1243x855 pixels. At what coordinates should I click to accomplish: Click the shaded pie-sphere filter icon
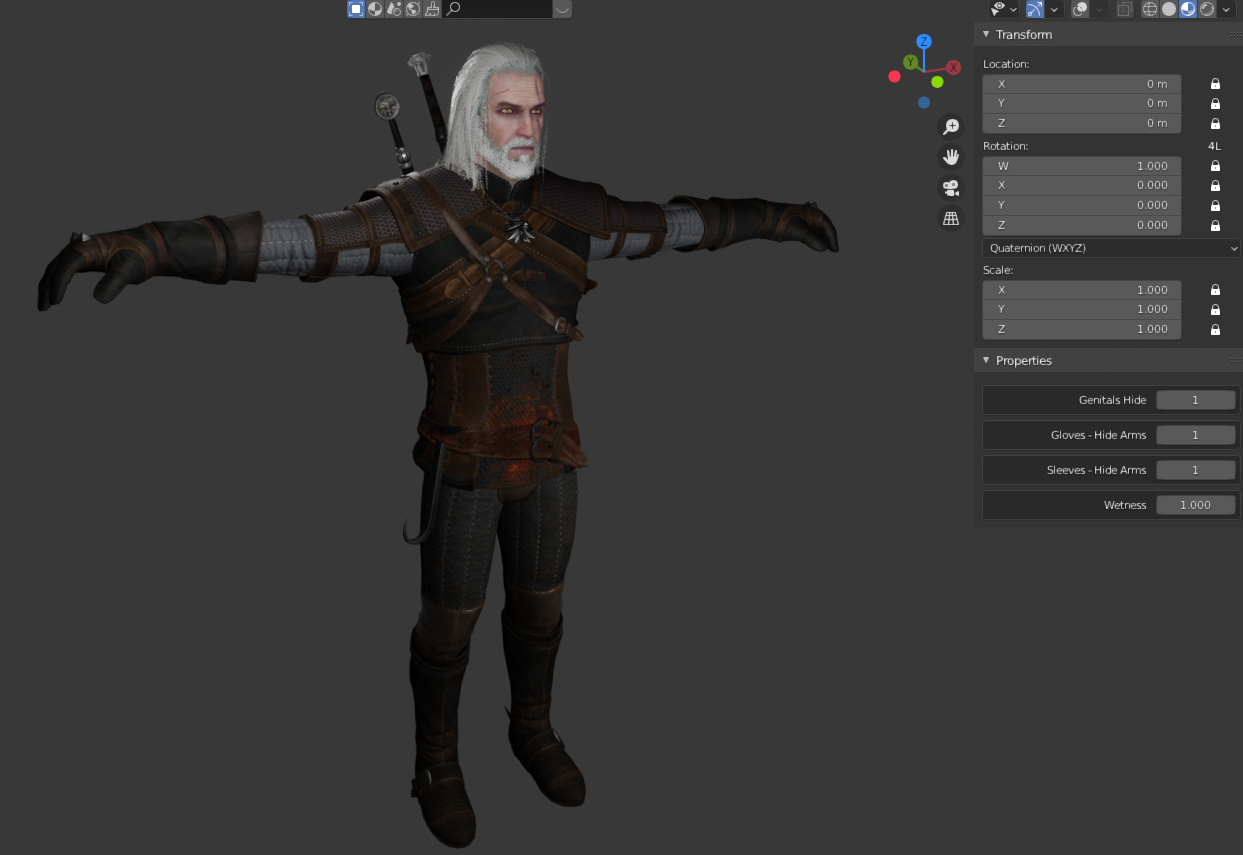point(375,9)
